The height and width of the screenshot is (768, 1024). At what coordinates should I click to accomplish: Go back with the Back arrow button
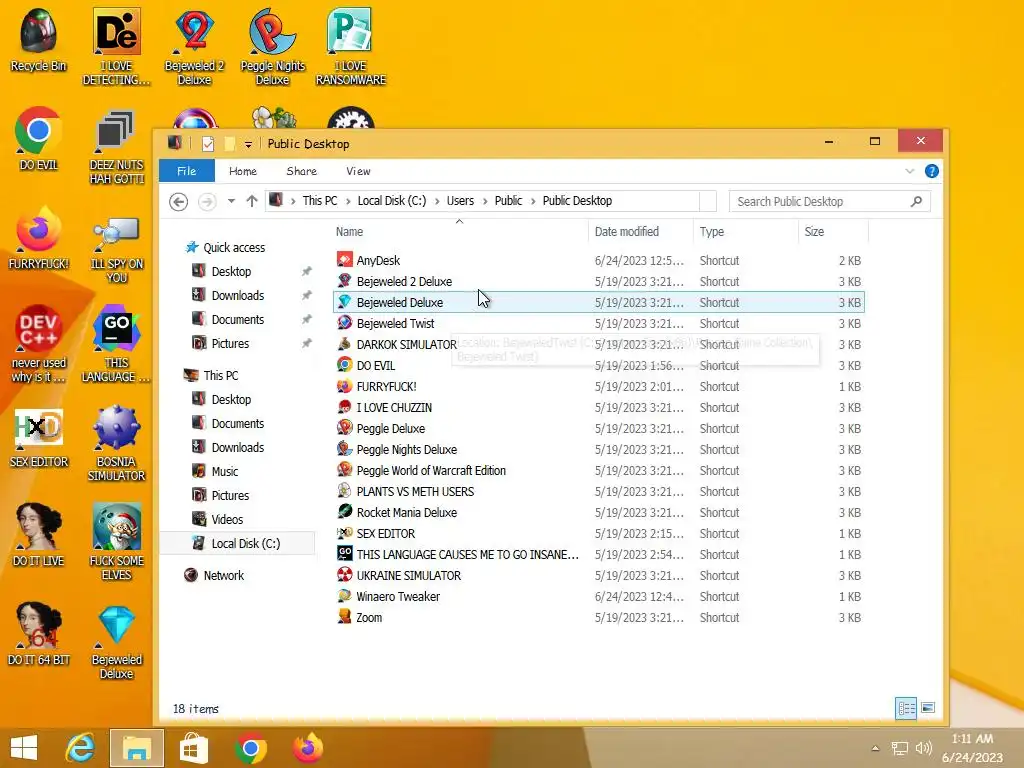coord(178,201)
